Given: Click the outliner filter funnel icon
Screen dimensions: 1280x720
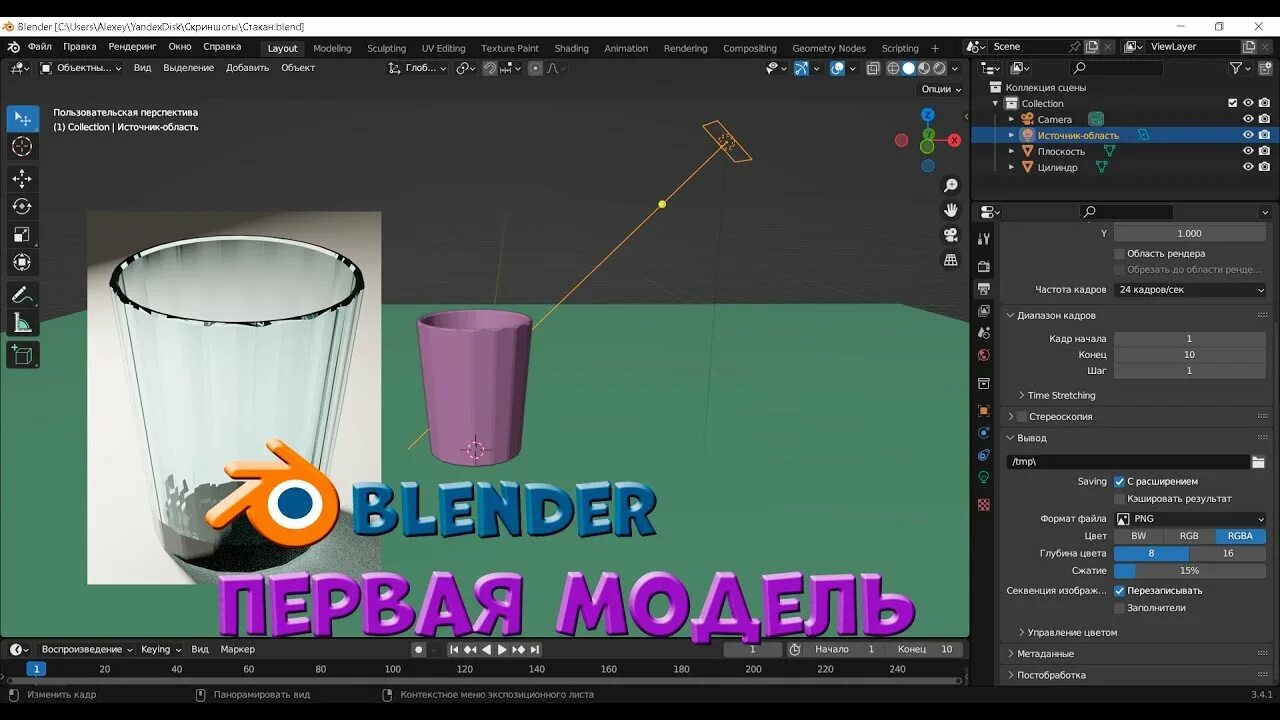Looking at the screenshot, I should coord(1236,68).
